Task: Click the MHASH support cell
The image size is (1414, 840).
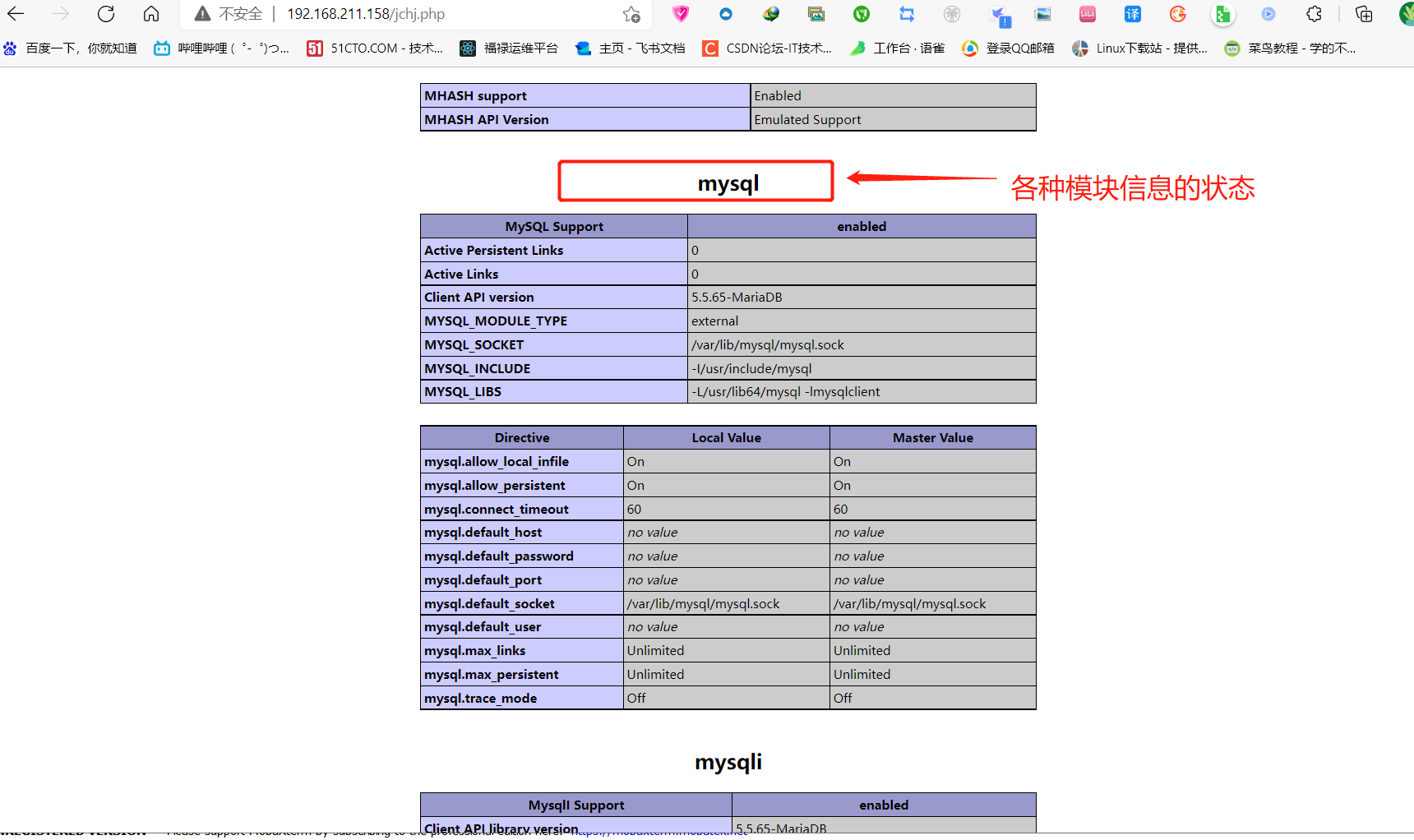Action: coord(585,95)
